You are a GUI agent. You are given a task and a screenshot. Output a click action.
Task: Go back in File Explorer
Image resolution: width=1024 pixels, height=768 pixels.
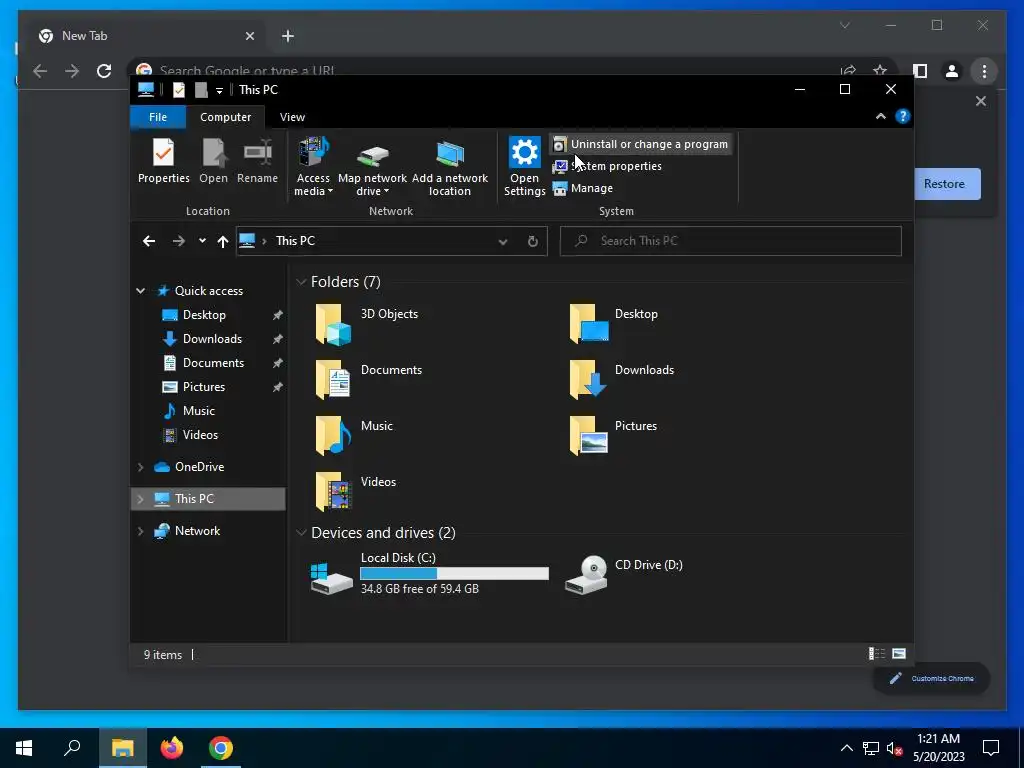tap(149, 241)
